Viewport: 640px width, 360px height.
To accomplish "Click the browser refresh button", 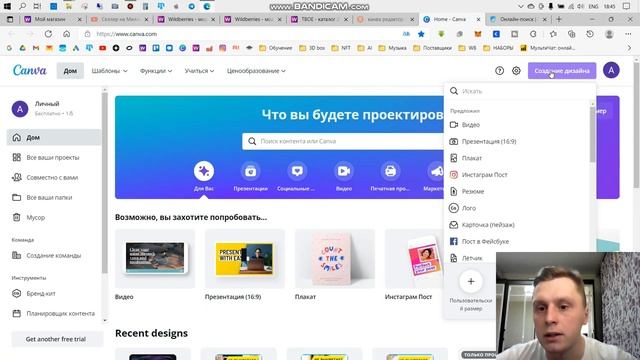I will (48, 34).
